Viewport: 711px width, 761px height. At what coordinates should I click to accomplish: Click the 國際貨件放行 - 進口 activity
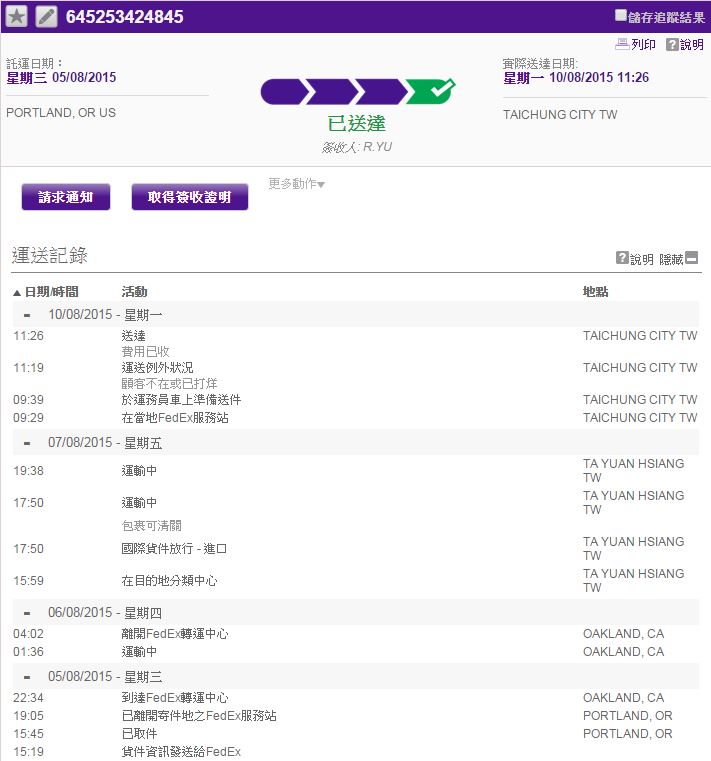click(x=174, y=549)
